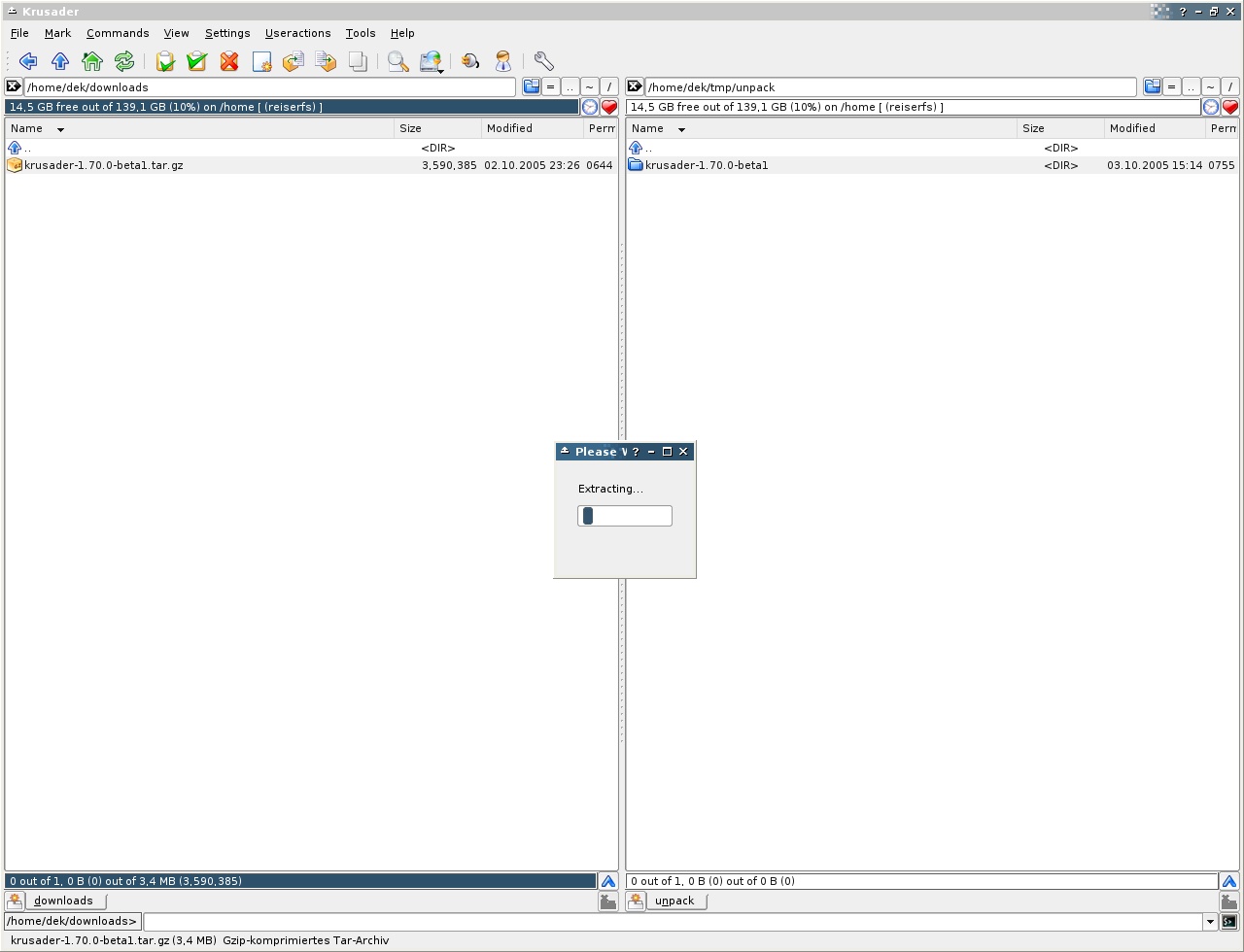The width and height of the screenshot is (1244, 952).
Task: Open the Commands menu
Action: tap(118, 33)
